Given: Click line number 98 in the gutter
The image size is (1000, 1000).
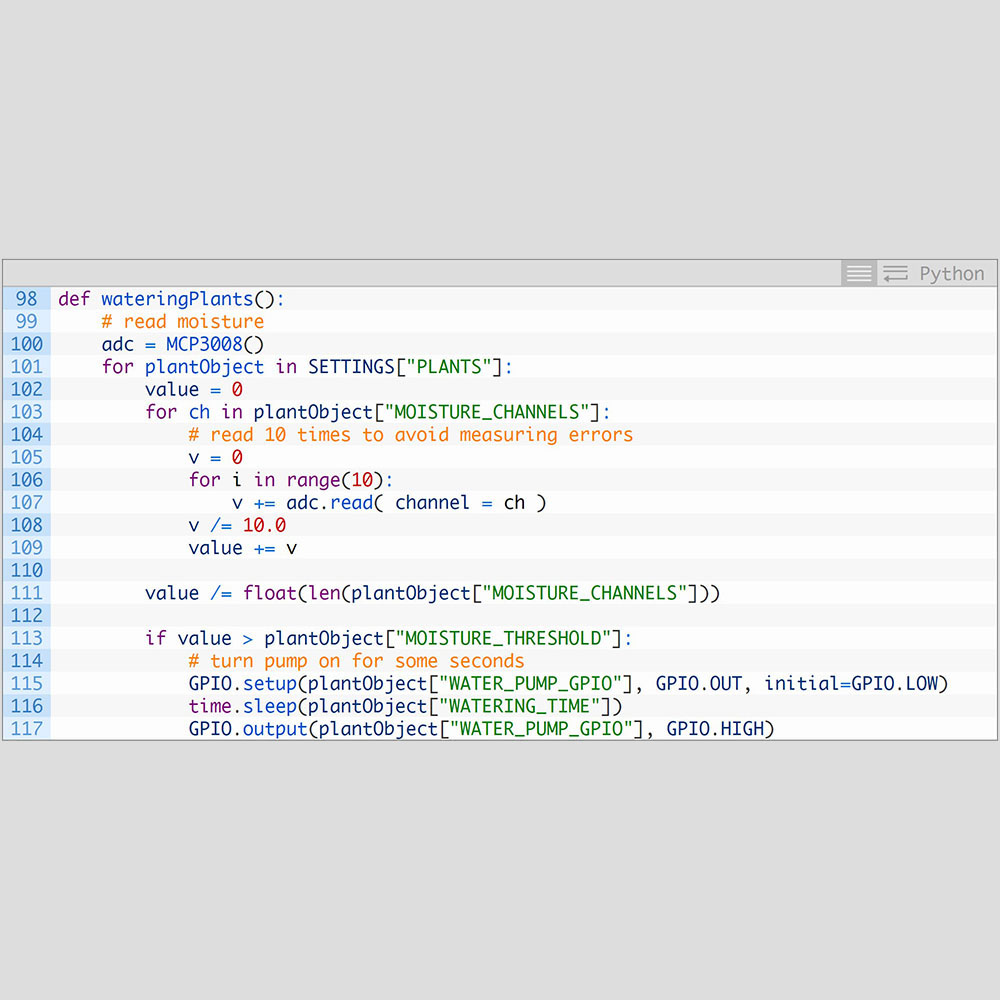Looking at the screenshot, I should click(x=27, y=299).
